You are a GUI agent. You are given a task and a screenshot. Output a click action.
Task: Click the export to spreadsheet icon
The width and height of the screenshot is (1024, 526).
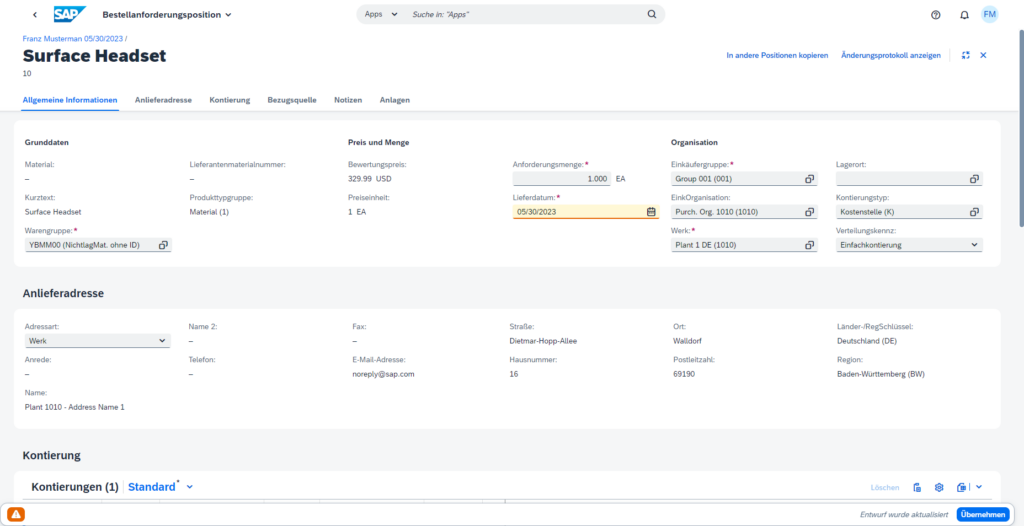tap(961, 487)
